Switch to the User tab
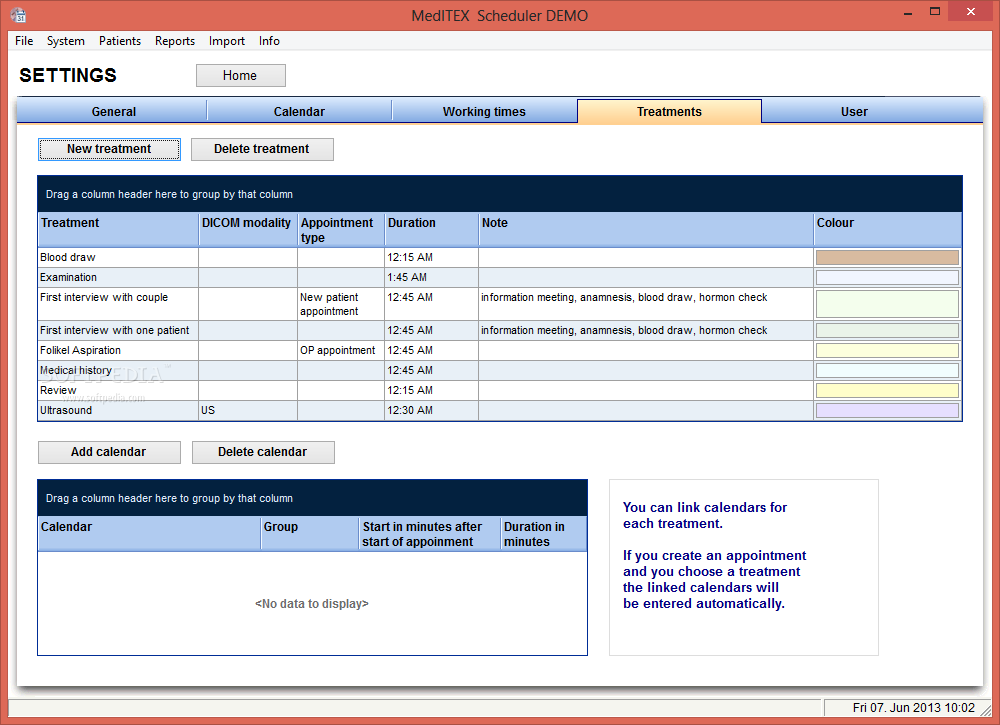Screen dimensions: 1000x725 click(x=854, y=112)
